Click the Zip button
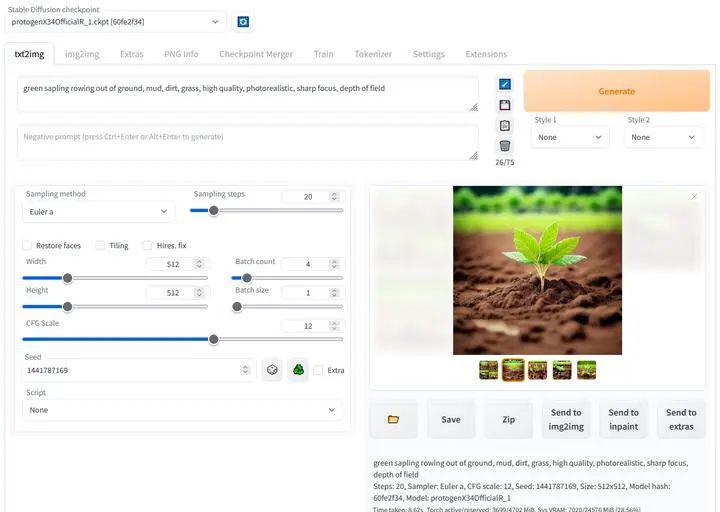This screenshot has width=720, height=512. pyautogui.click(x=508, y=419)
